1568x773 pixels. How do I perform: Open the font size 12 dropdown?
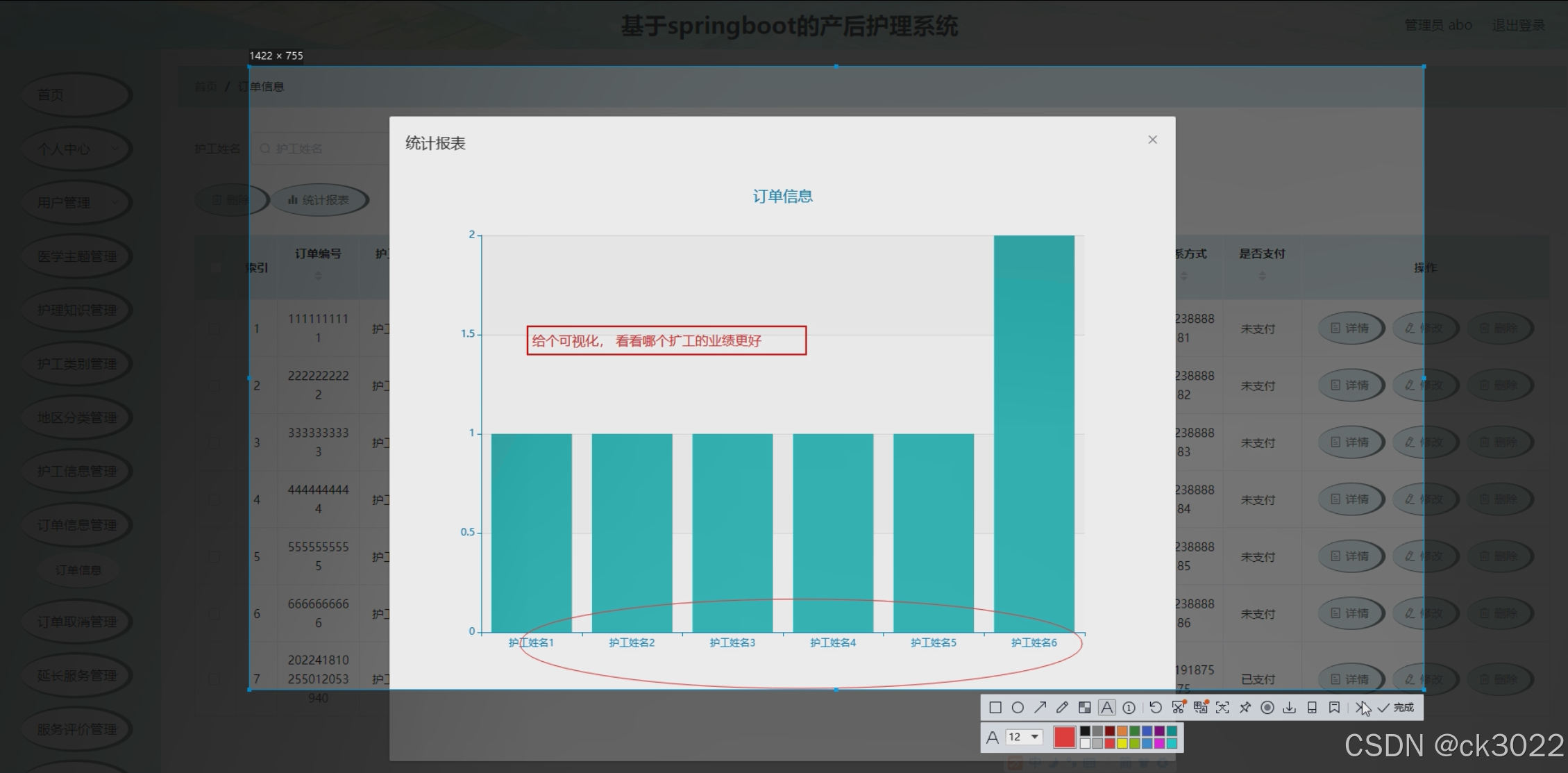pyautogui.click(x=1024, y=737)
